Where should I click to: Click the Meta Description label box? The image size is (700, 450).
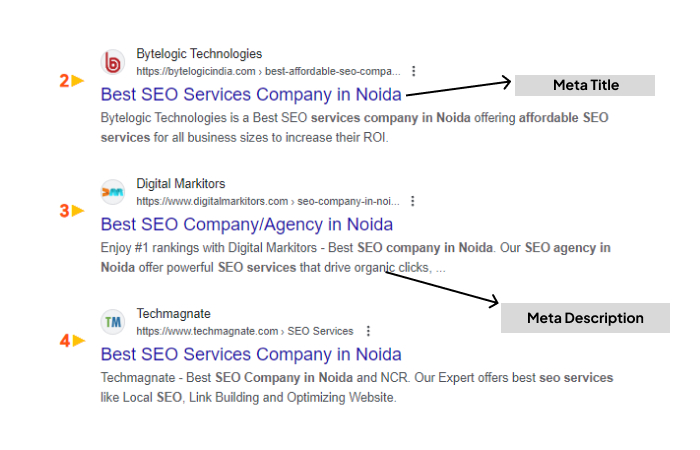(x=585, y=318)
